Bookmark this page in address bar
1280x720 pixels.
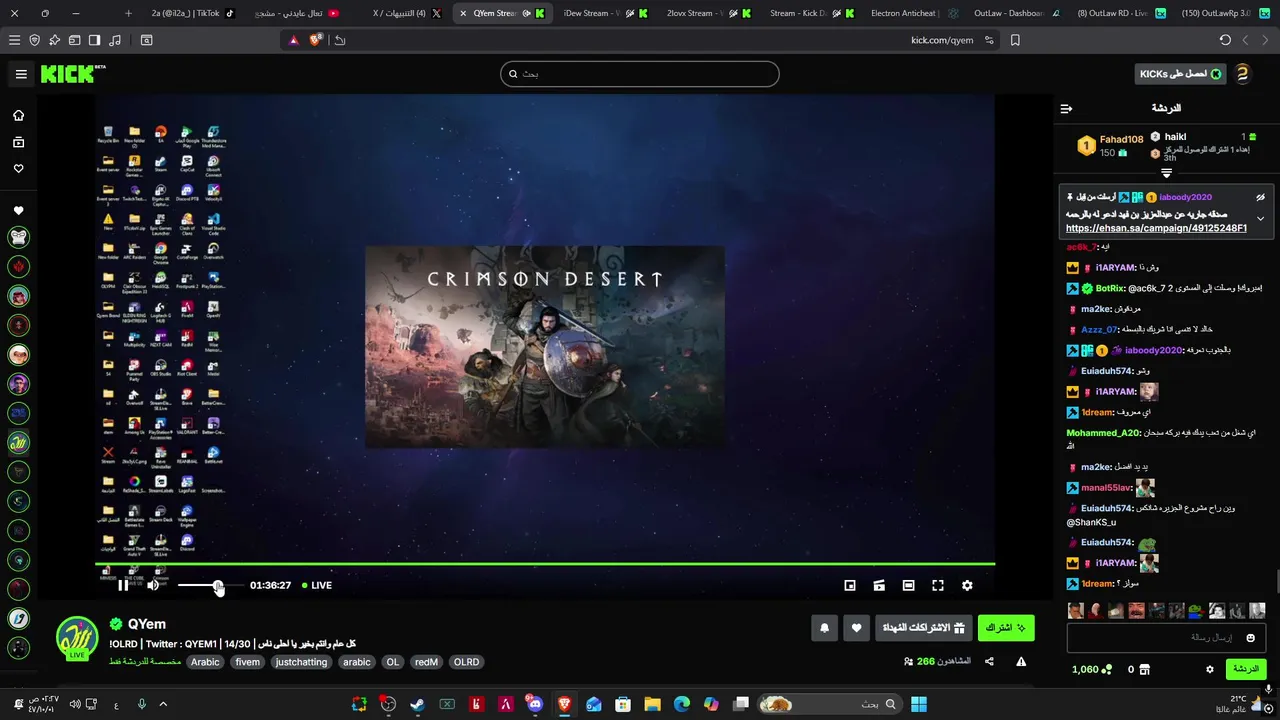pyautogui.click(x=1015, y=40)
